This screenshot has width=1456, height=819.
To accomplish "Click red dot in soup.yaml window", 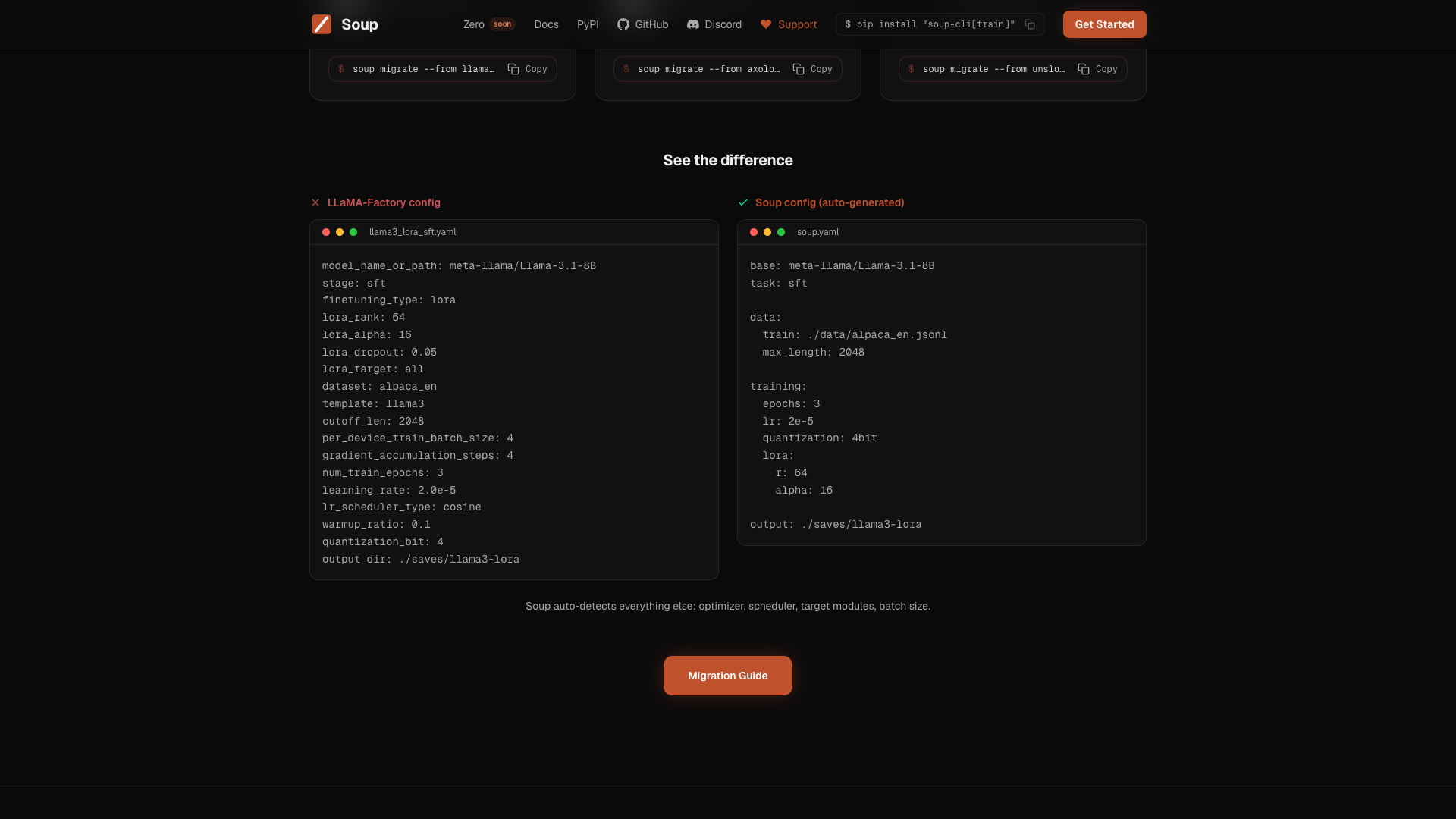I will pos(754,232).
